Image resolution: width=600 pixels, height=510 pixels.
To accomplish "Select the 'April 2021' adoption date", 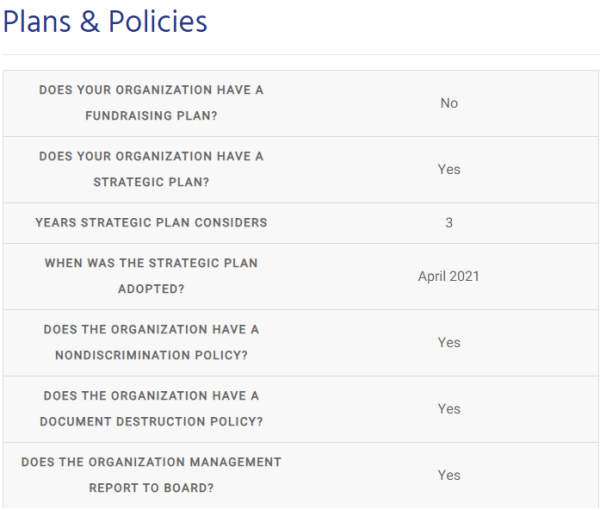I will coord(448,275).
